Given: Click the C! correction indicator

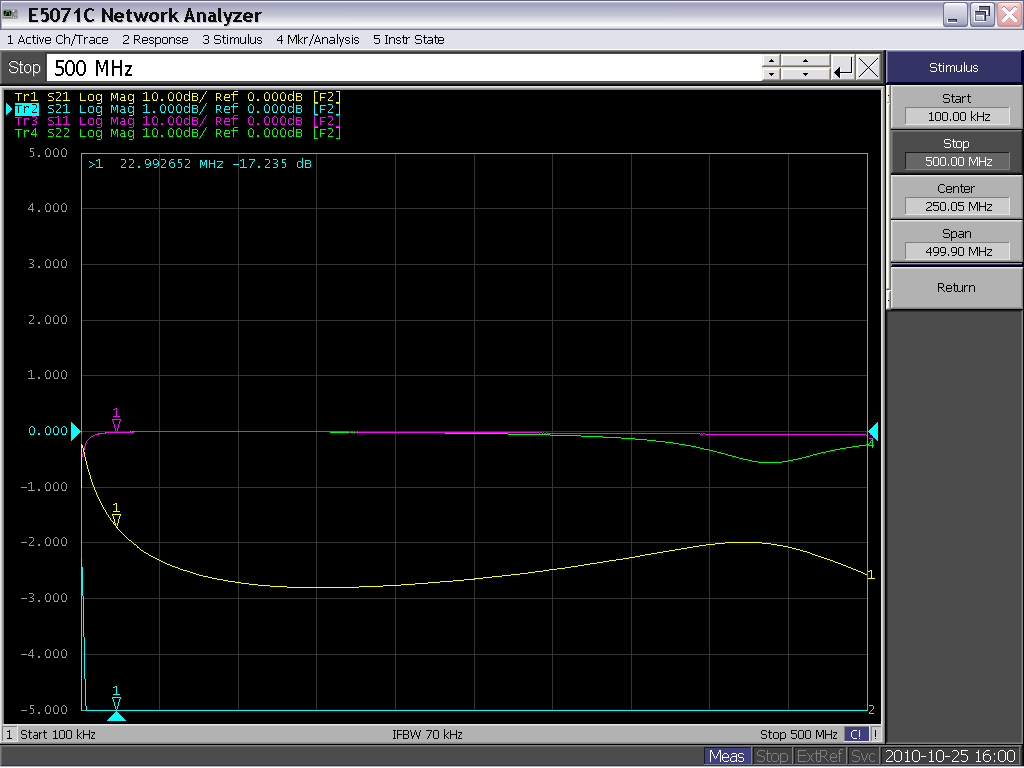Looking at the screenshot, I should click(x=856, y=735).
